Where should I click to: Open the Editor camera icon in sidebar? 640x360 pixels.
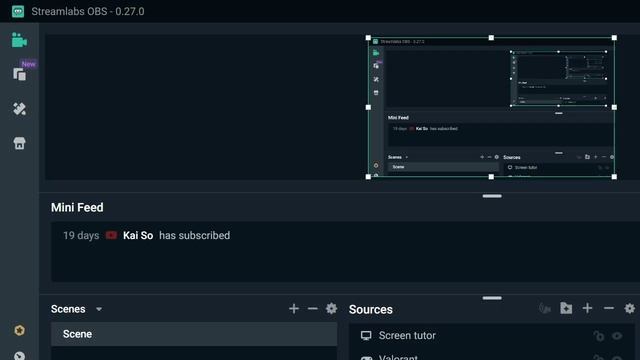point(19,40)
